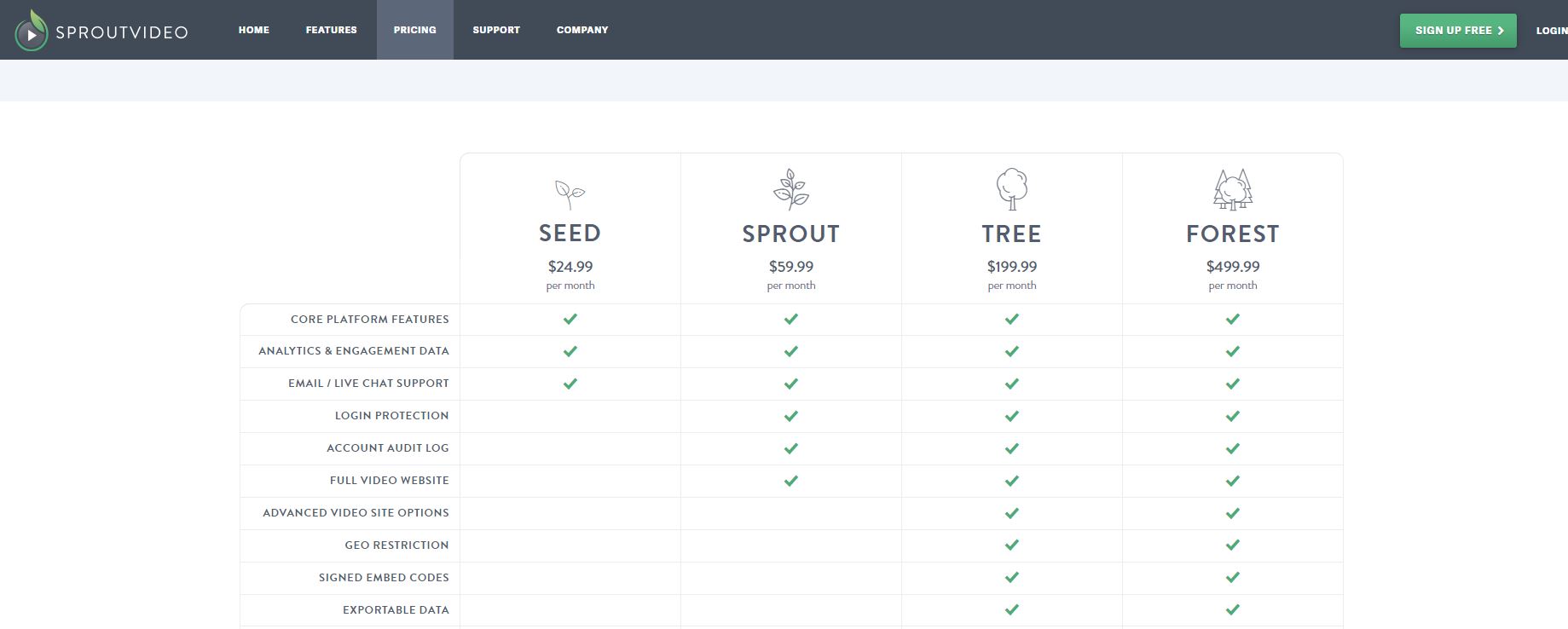Click the Forest plan trees icon
The width and height of the screenshot is (1568, 629).
pos(1233,189)
